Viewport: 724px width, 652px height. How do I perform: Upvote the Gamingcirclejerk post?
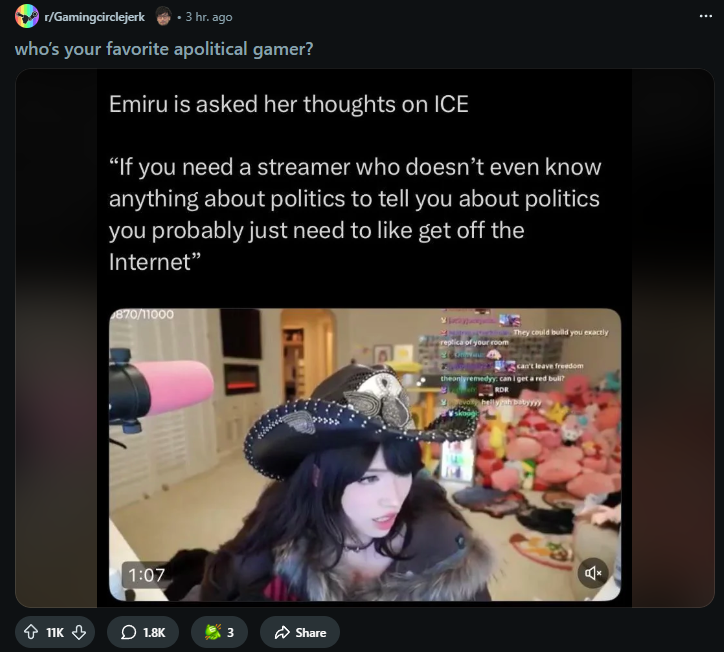click(31, 632)
